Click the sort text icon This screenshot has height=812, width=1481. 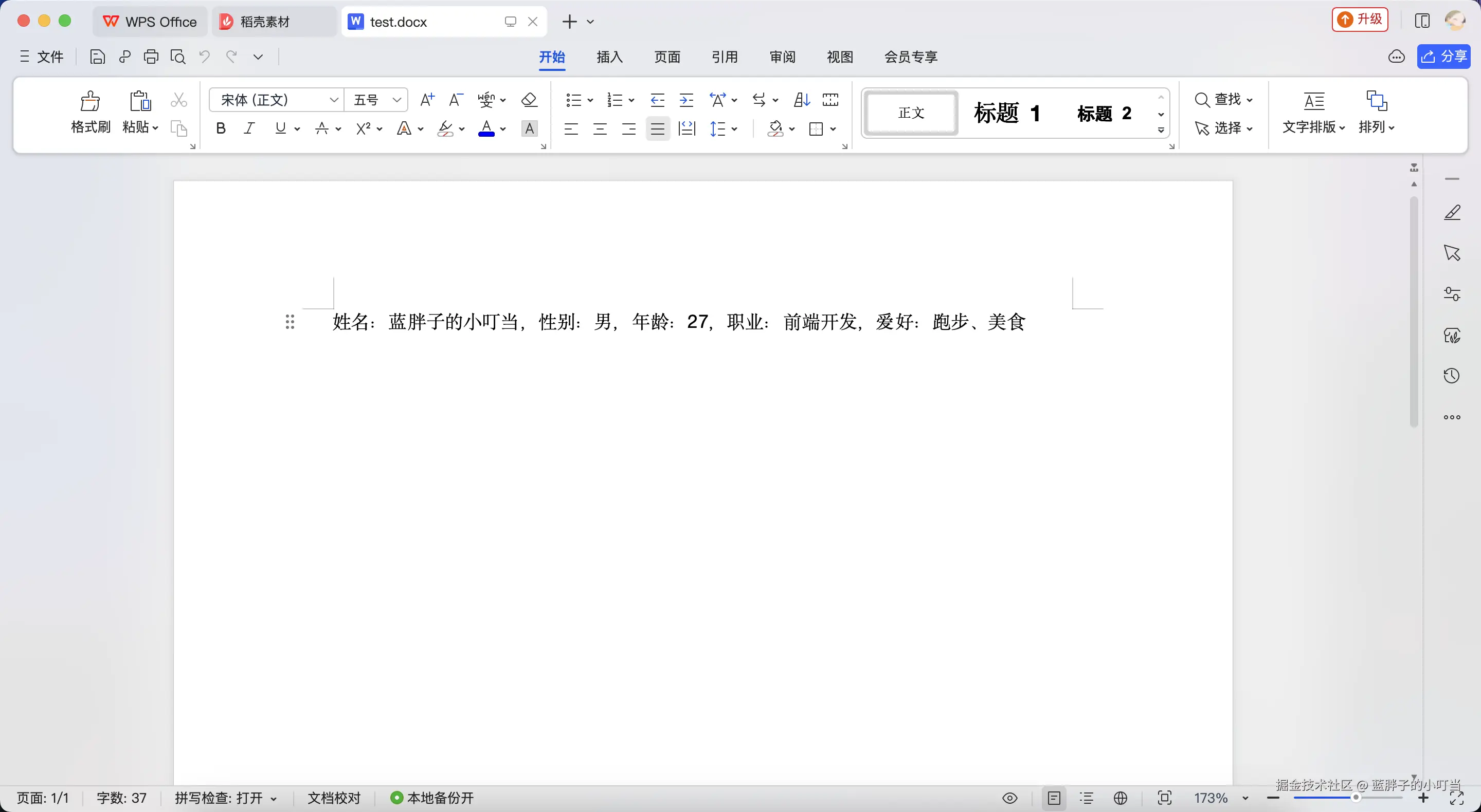pos(802,100)
